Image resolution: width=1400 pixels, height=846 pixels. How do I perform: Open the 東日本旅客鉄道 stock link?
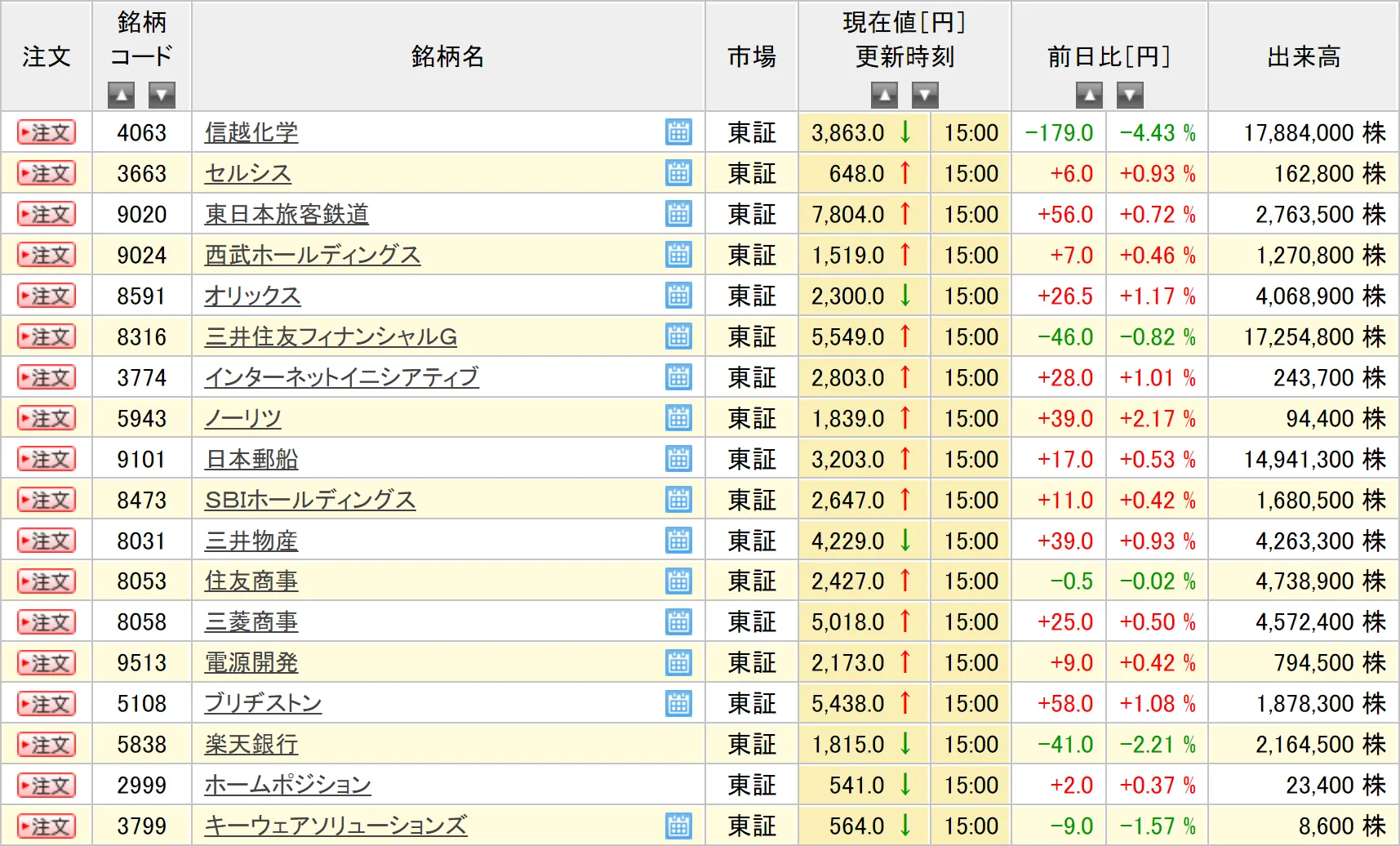287,214
